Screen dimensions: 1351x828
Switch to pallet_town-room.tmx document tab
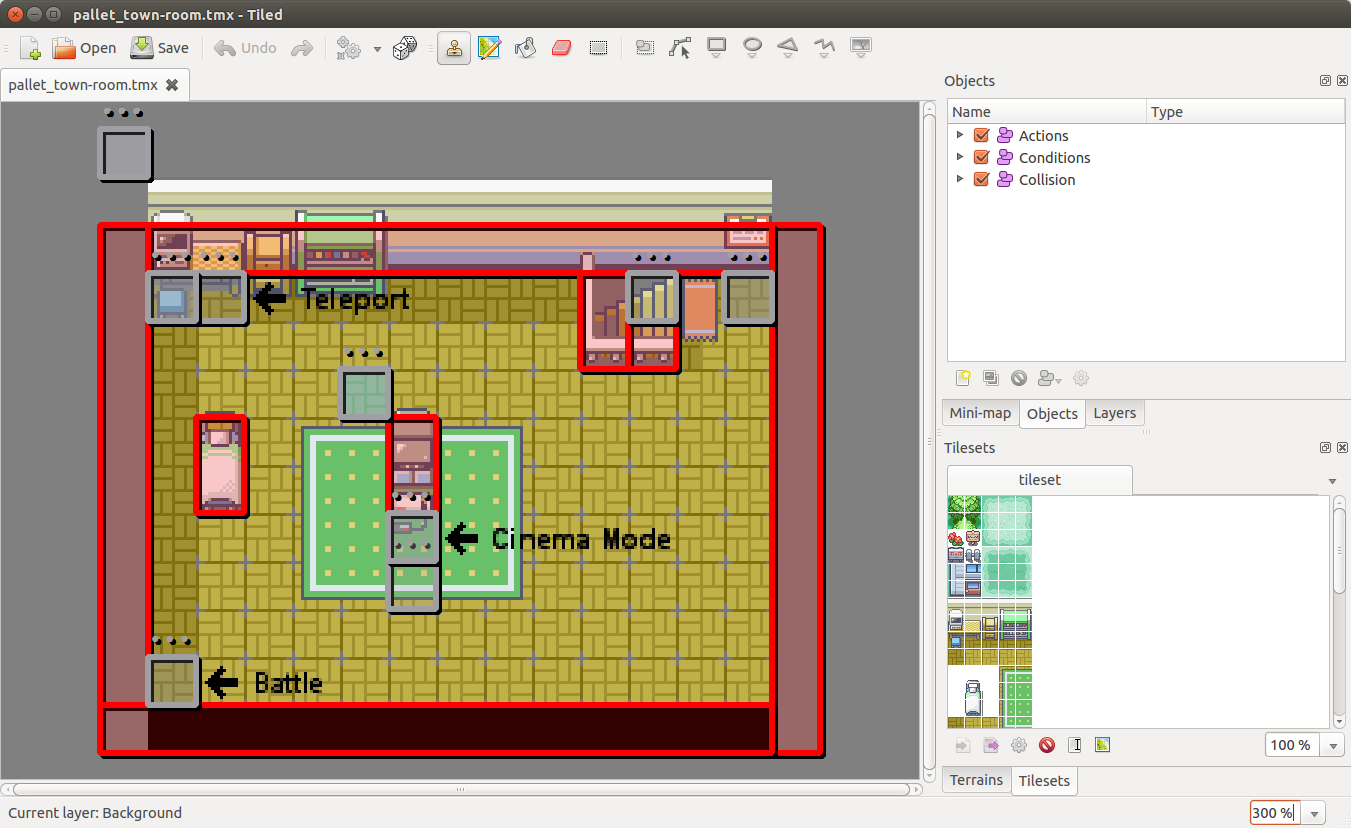click(x=94, y=85)
